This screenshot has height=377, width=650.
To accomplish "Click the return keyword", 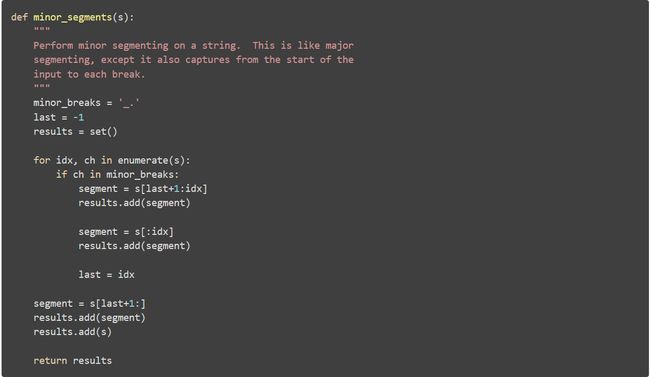I will tap(50, 361).
